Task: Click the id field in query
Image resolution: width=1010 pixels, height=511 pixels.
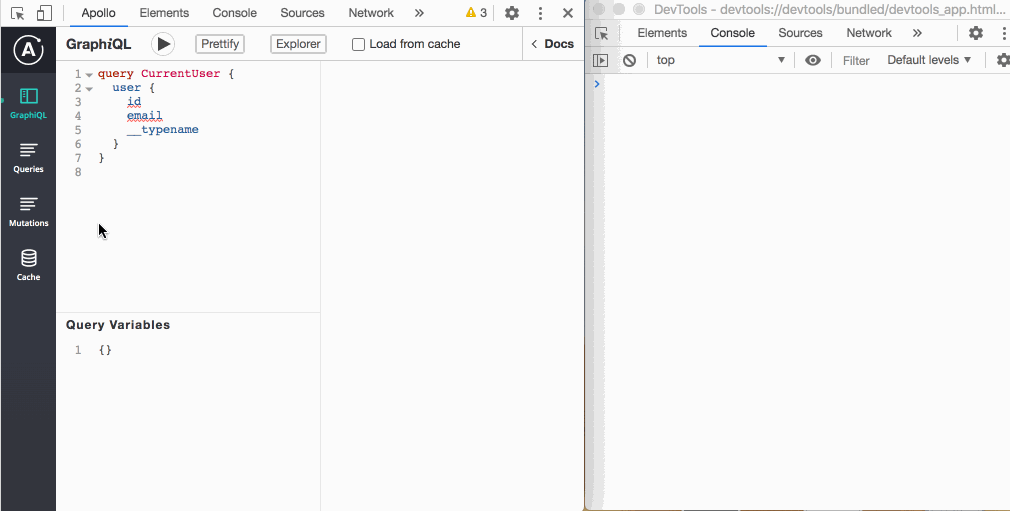Action: 134,102
